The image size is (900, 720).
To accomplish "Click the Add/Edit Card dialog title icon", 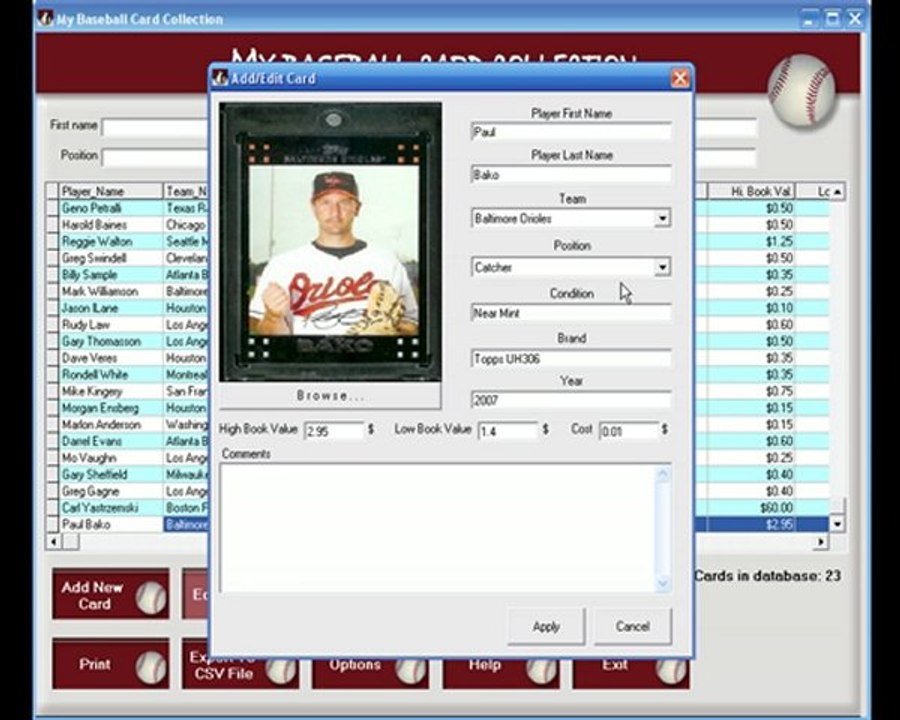I will [x=220, y=78].
